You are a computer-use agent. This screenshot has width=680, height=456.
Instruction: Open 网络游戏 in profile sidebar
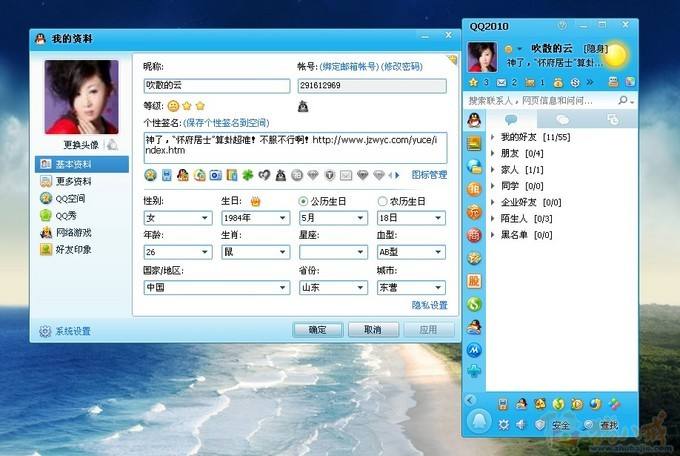82,233
